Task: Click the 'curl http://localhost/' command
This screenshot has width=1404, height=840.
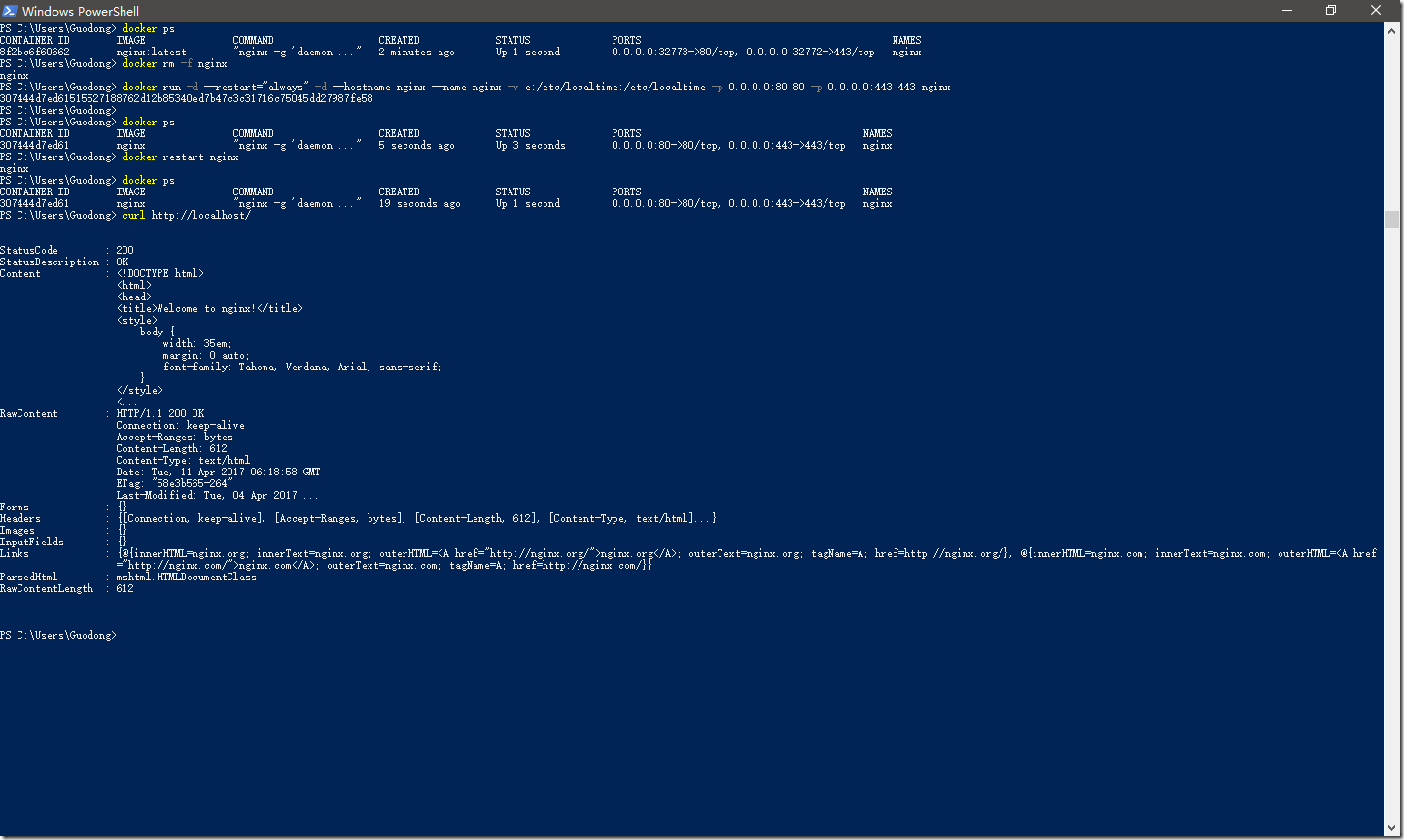Action: tap(187, 216)
